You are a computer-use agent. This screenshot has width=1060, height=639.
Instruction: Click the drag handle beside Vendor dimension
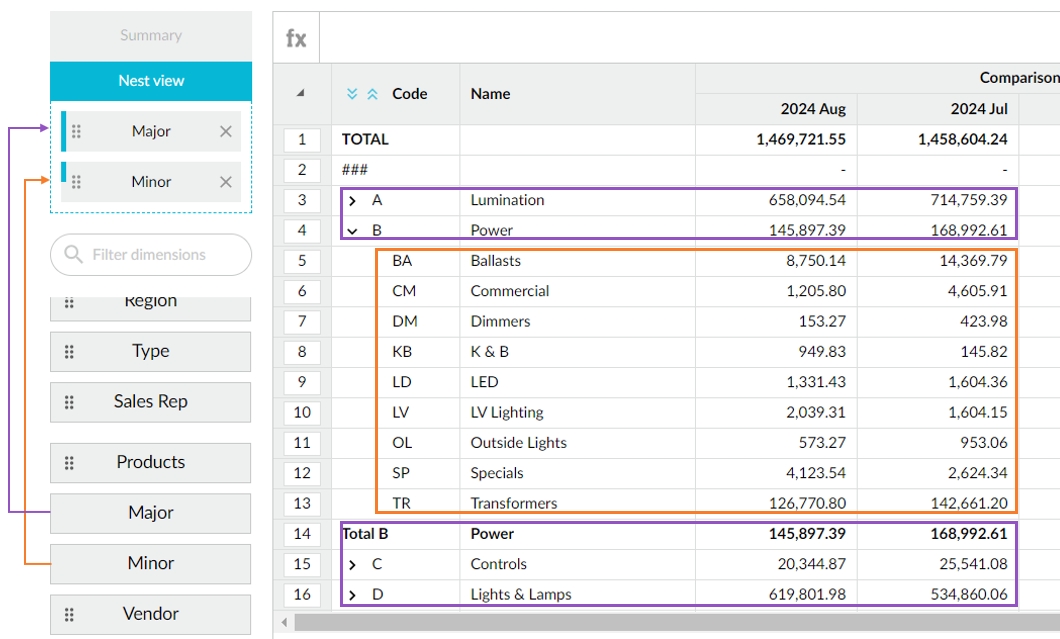[69, 614]
